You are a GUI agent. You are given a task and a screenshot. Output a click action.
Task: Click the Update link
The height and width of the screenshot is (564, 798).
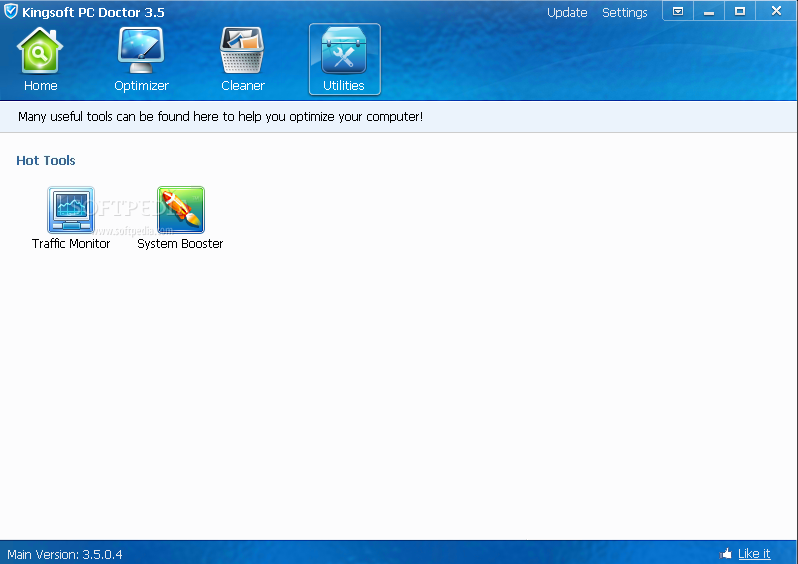point(567,13)
